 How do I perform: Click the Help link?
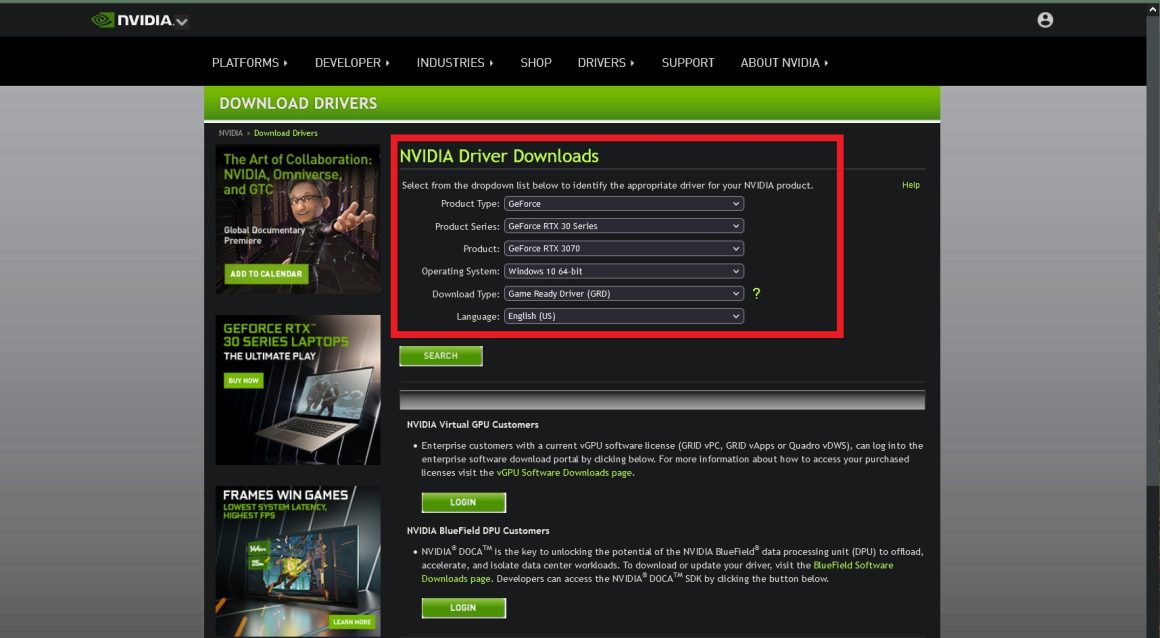pyautogui.click(x=911, y=185)
